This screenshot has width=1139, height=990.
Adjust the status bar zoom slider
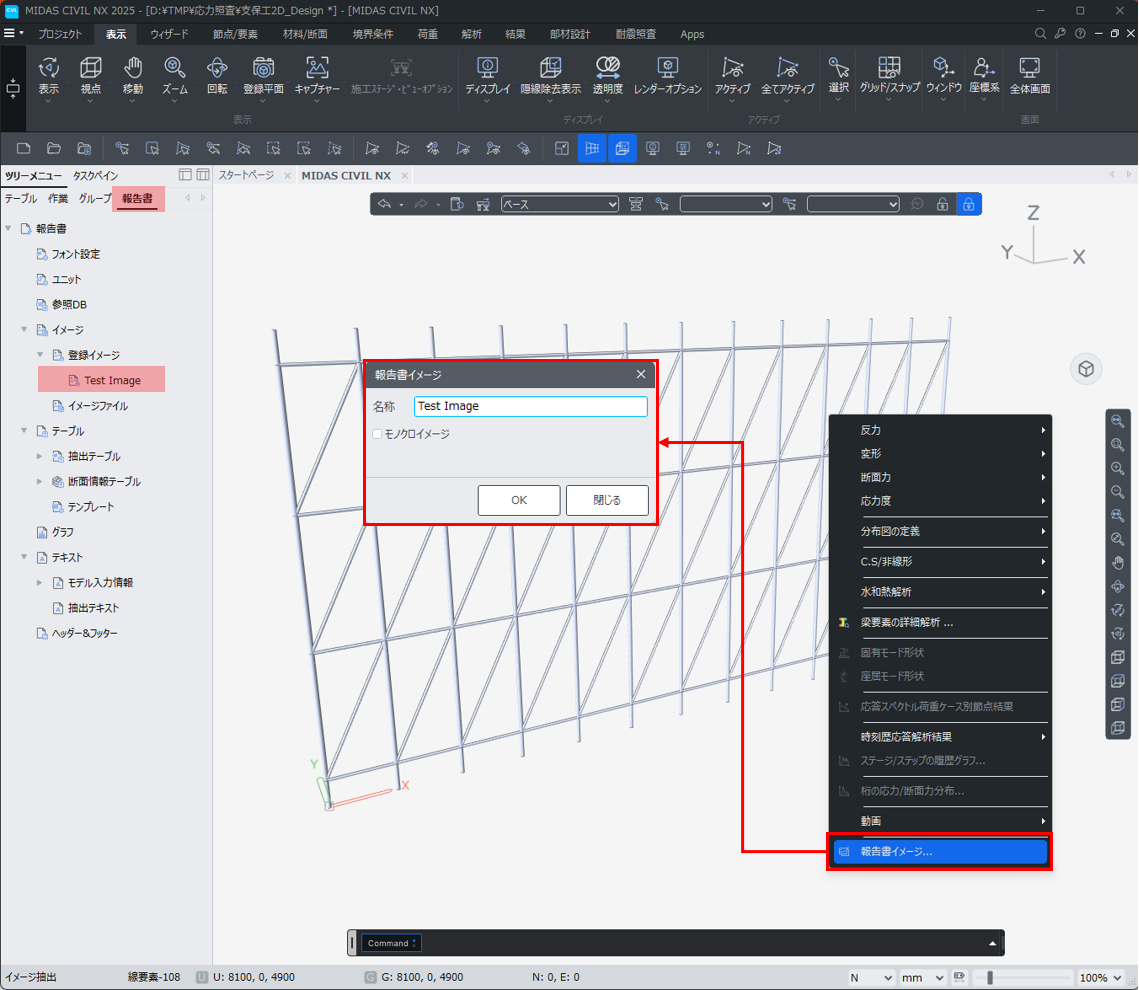click(989, 978)
